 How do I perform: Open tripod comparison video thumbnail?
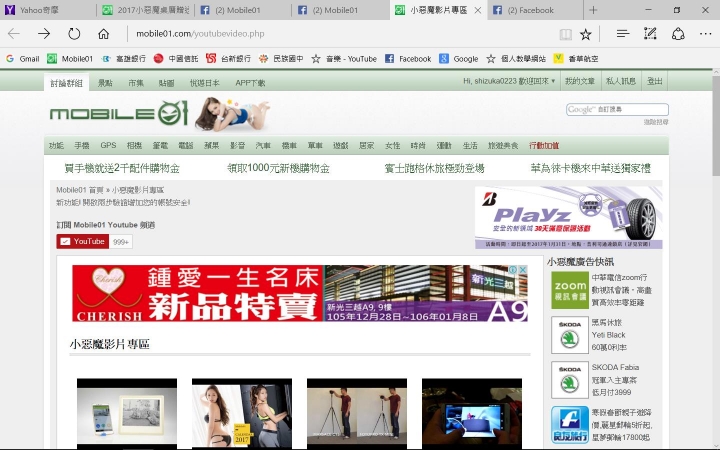pos(357,413)
